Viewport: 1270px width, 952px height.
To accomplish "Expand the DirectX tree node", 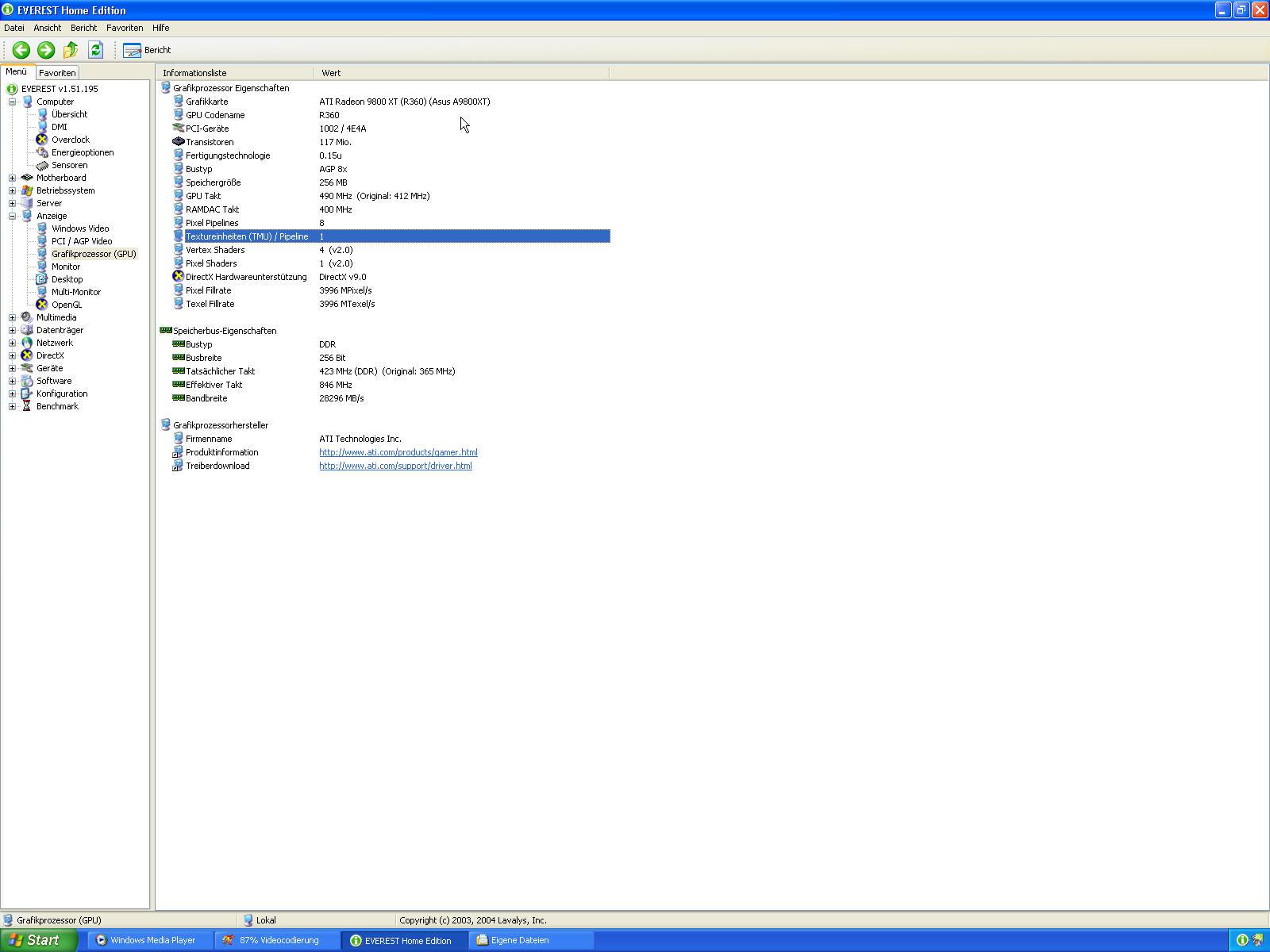I will 12,355.
